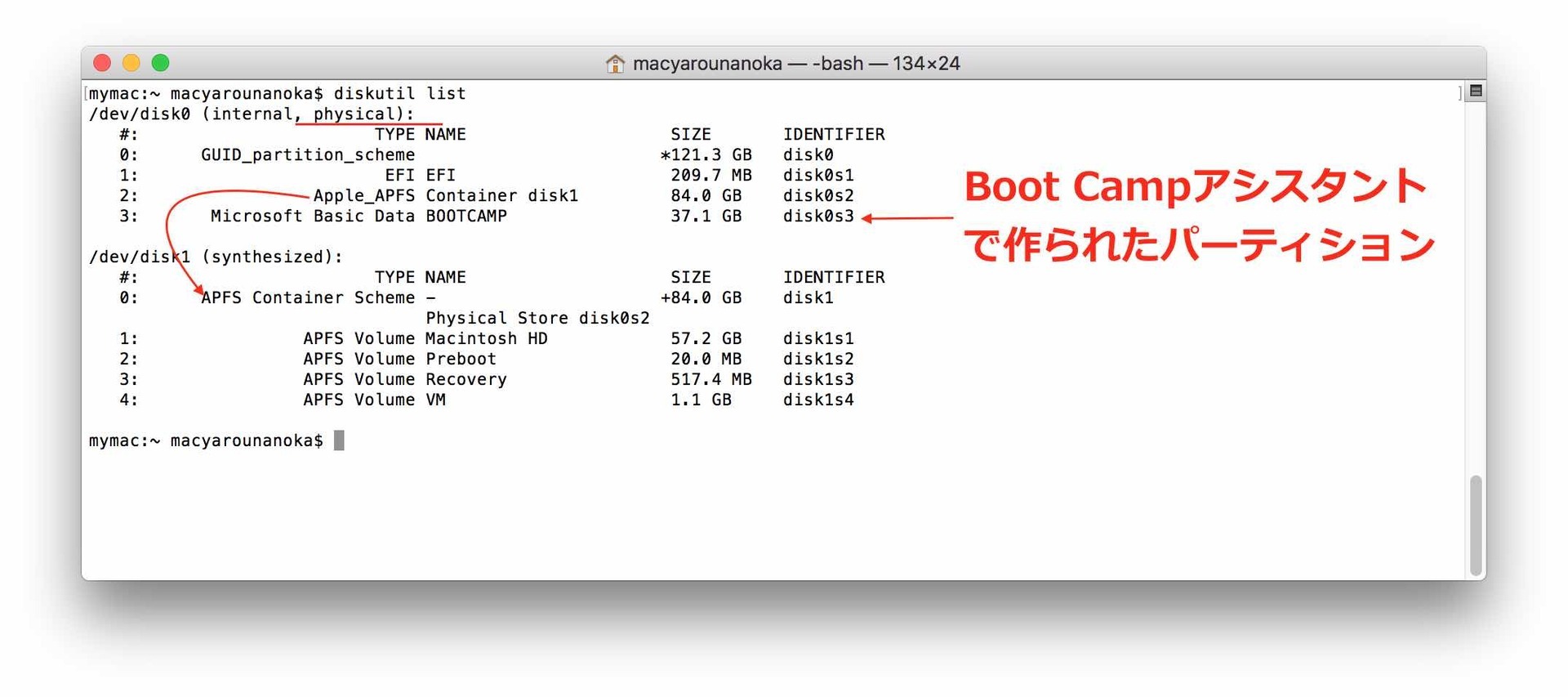Viewport: 1568px width, 697px height.
Task: Click the '84.0 GB' size in disk0 table
Action: click(x=706, y=195)
